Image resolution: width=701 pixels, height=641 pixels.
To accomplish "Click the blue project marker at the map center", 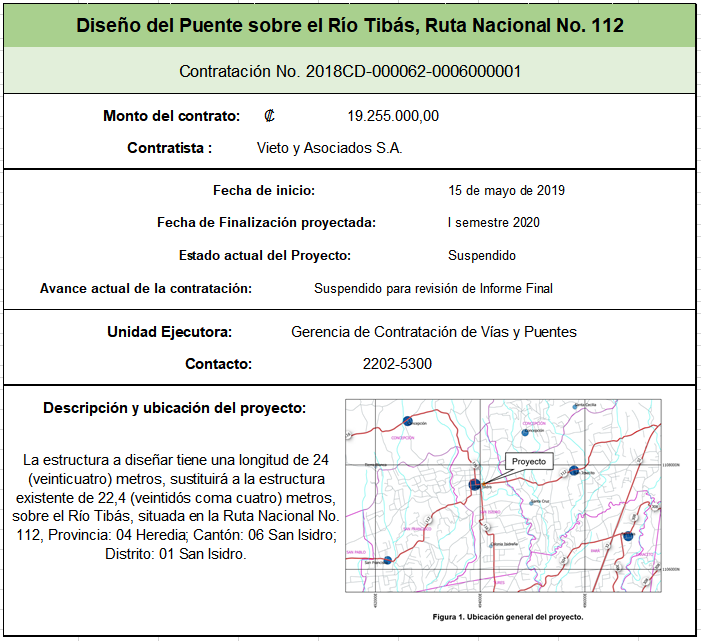I will pos(474,484).
